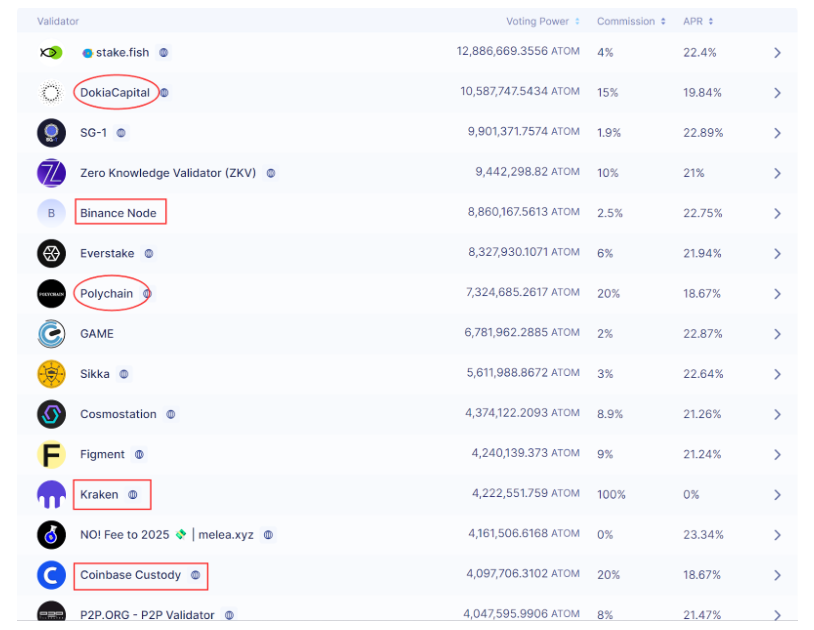Viewport: 814px width, 630px height.
Task: Click the Sikka validator logo
Action: tap(51, 374)
